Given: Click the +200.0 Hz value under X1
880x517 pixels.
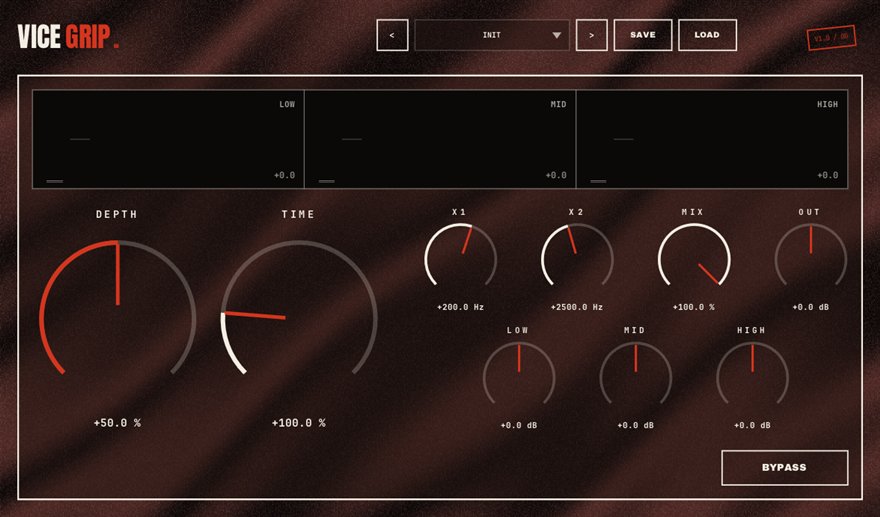Looking at the screenshot, I should pos(461,307).
